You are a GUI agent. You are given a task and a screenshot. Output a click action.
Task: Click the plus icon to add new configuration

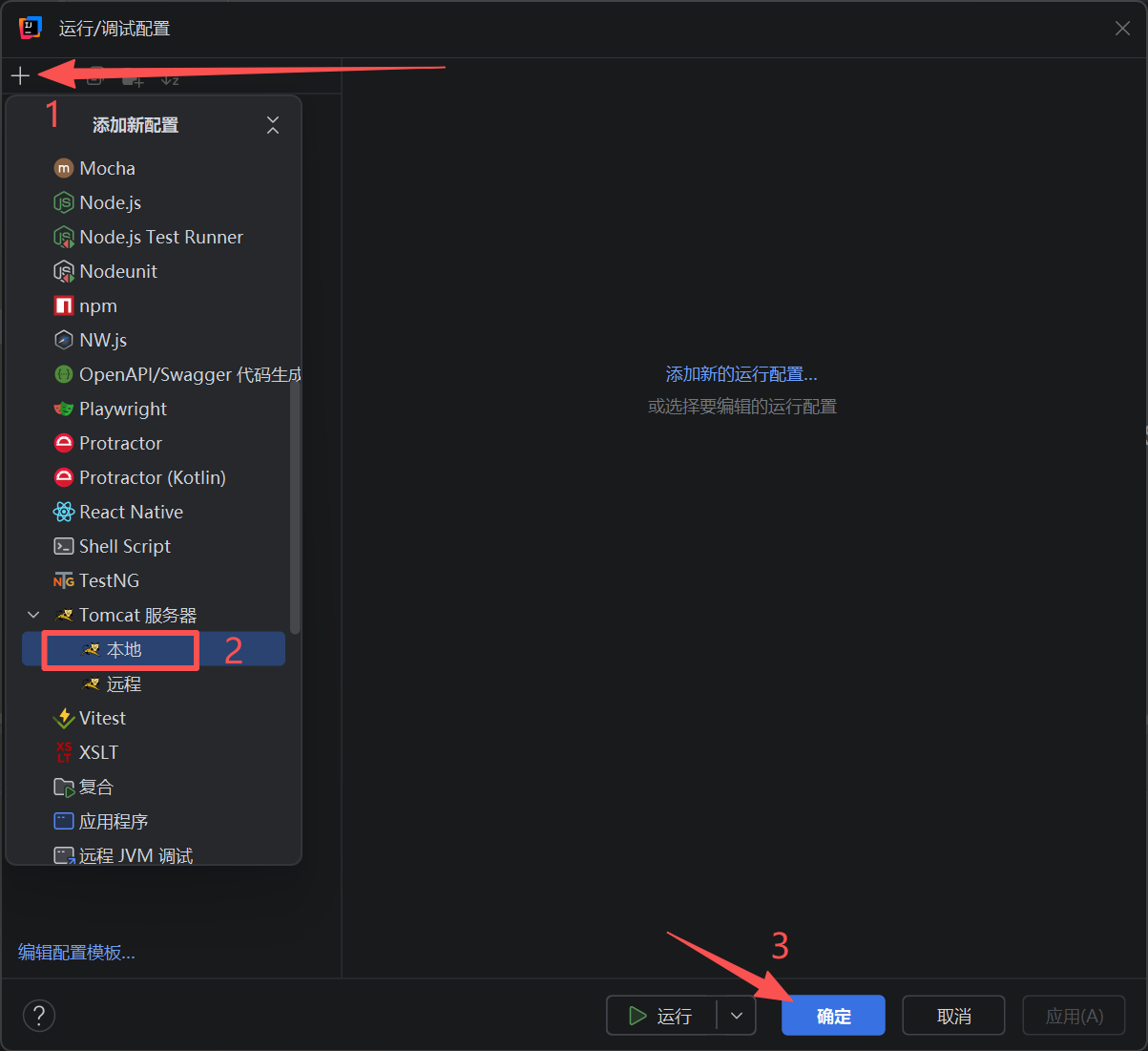coord(20,75)
